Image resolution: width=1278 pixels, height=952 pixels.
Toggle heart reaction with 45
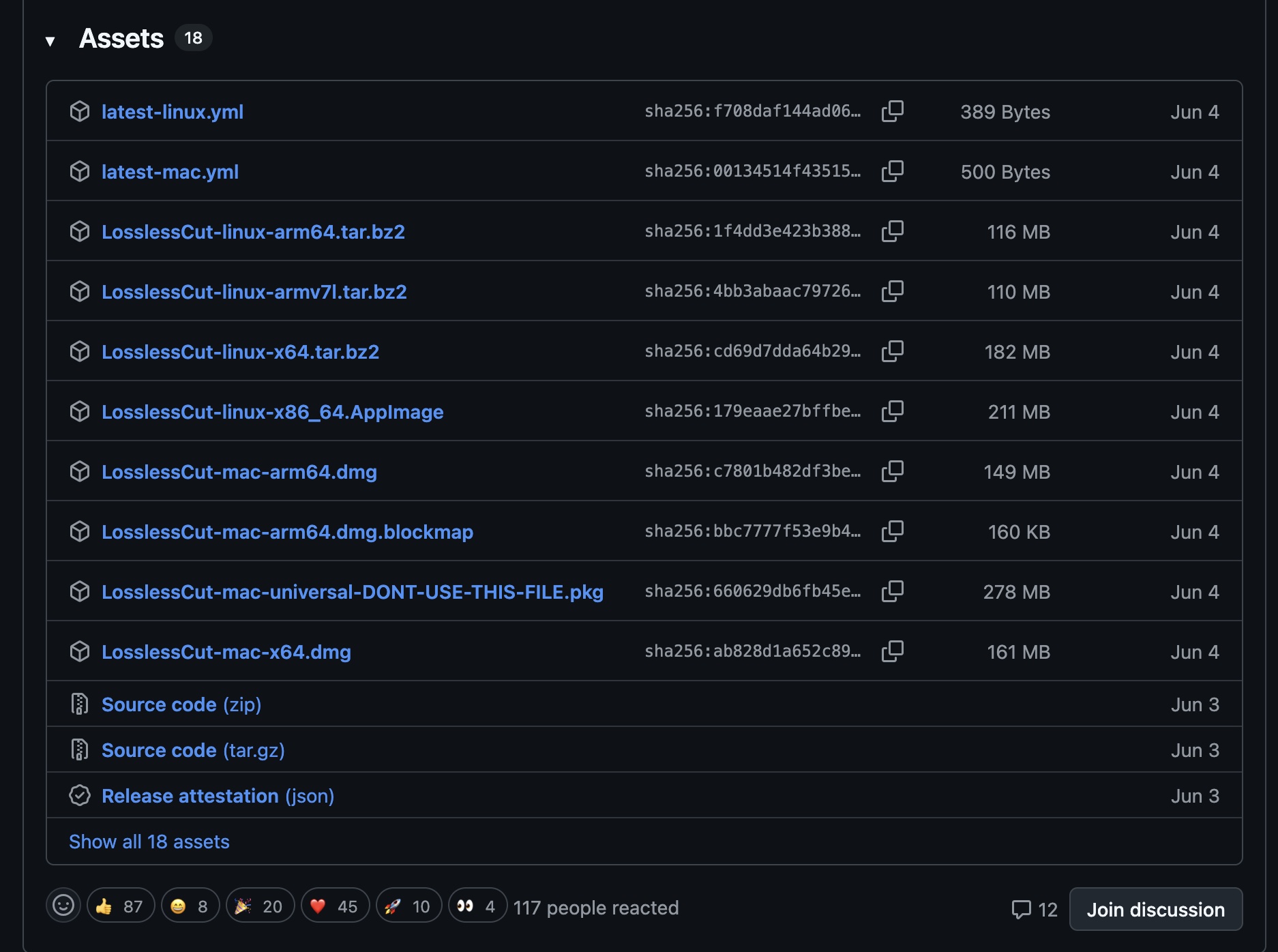coord(335,906)
